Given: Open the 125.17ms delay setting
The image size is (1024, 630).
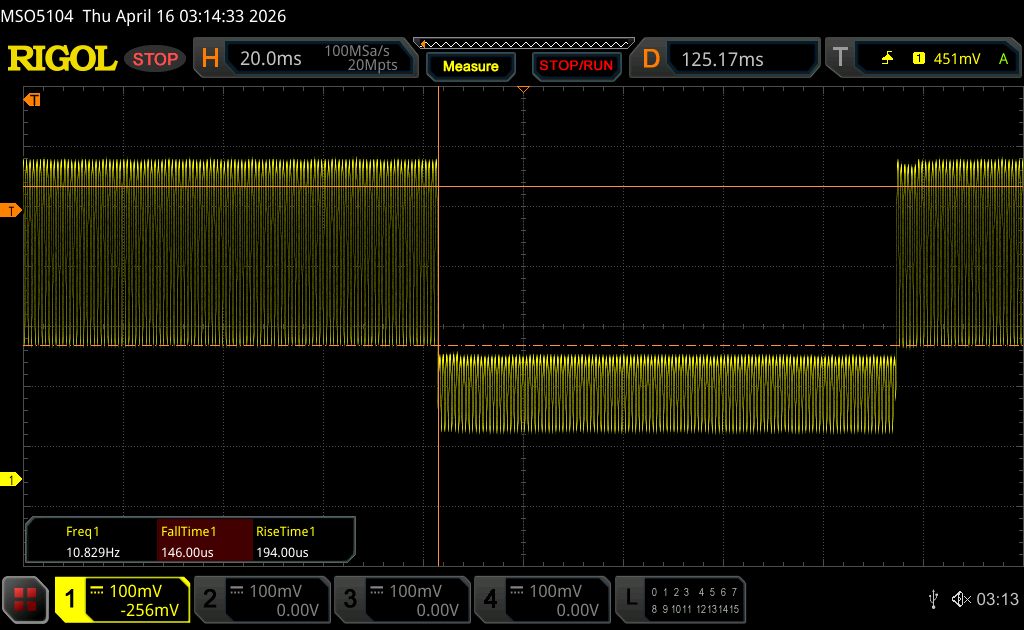Looking at the screenshot, I should coord(722,59).
